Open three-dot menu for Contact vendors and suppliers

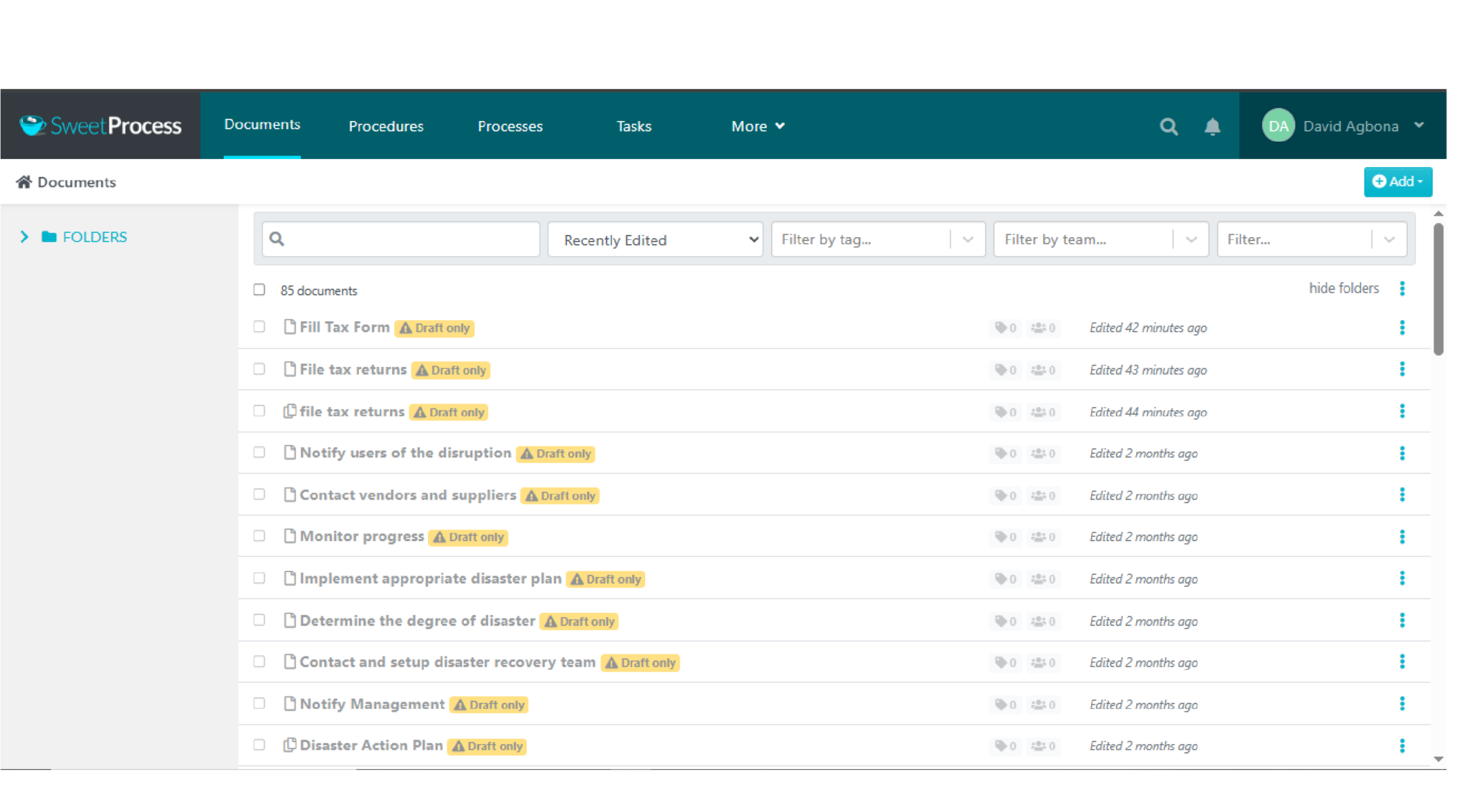1402,495
